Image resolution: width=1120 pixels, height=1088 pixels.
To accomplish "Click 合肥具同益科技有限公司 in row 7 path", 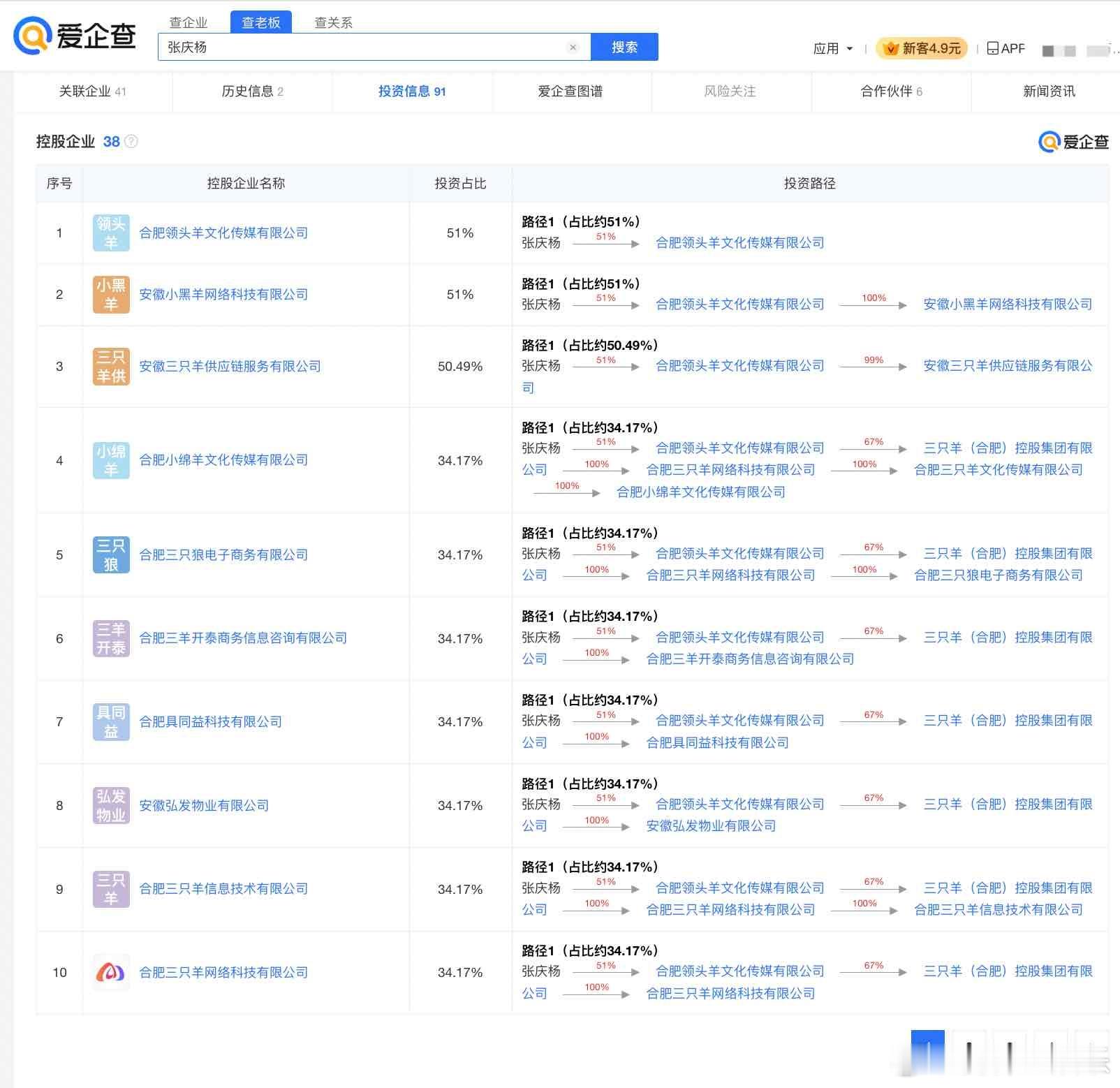I will click(718, 743).
